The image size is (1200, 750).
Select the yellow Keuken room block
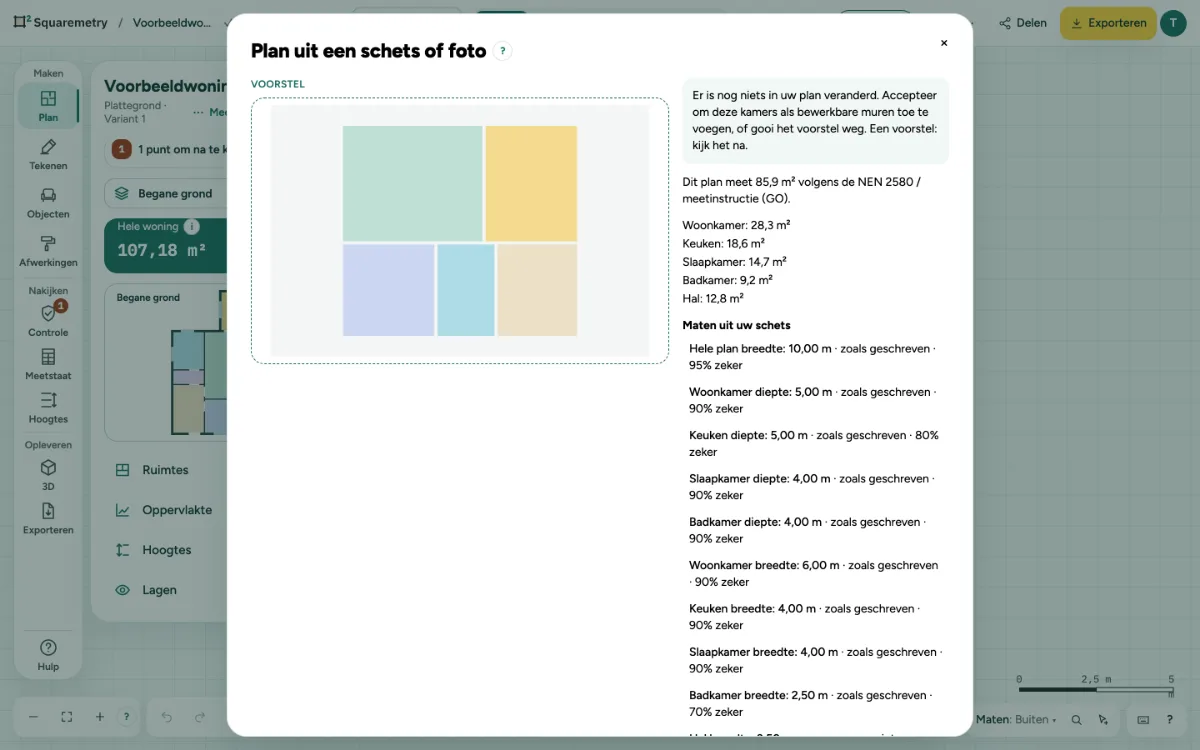click(531, 183)
